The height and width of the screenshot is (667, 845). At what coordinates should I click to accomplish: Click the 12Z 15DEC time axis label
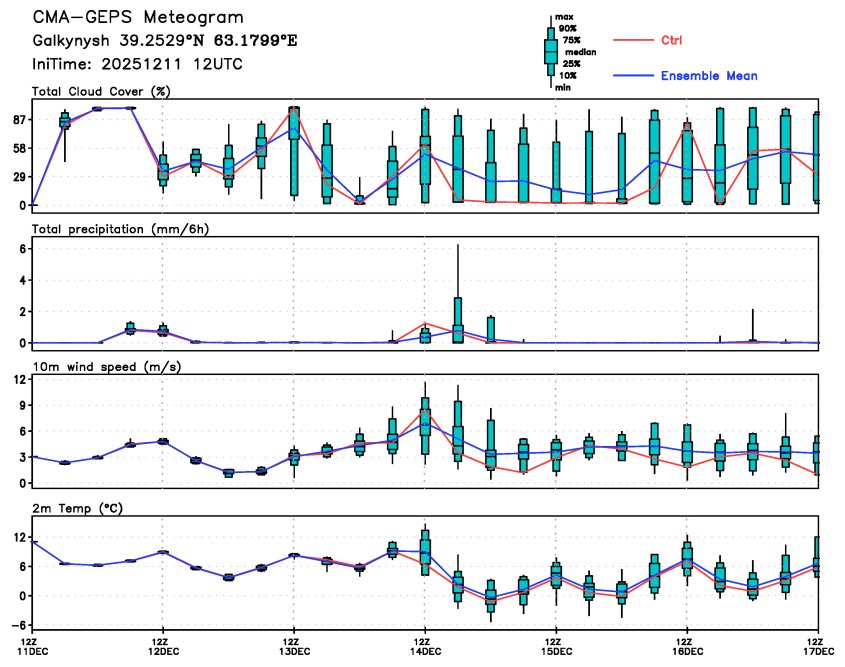pos(558,647)
